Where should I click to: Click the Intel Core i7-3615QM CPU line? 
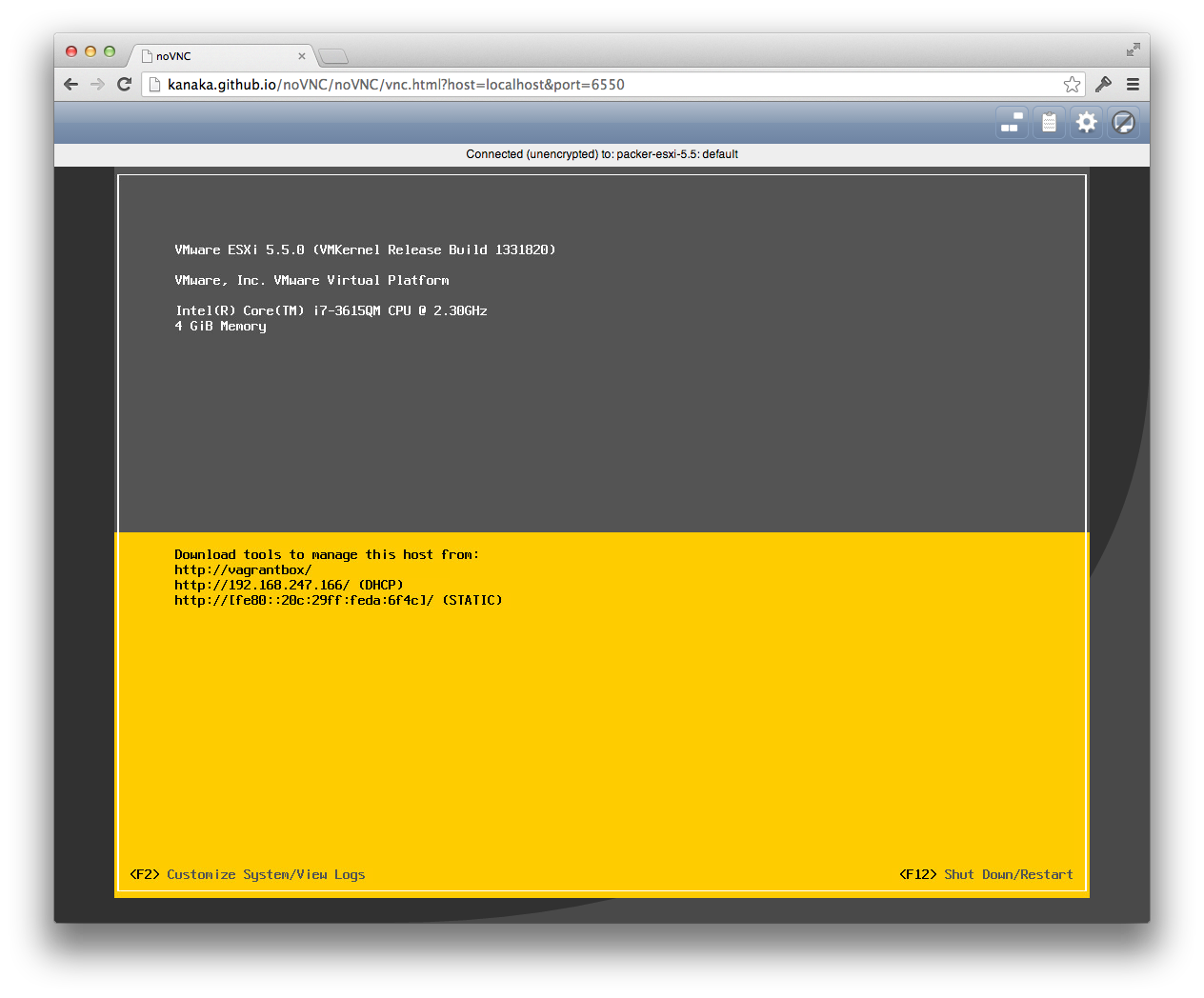(x=331, y=310)
